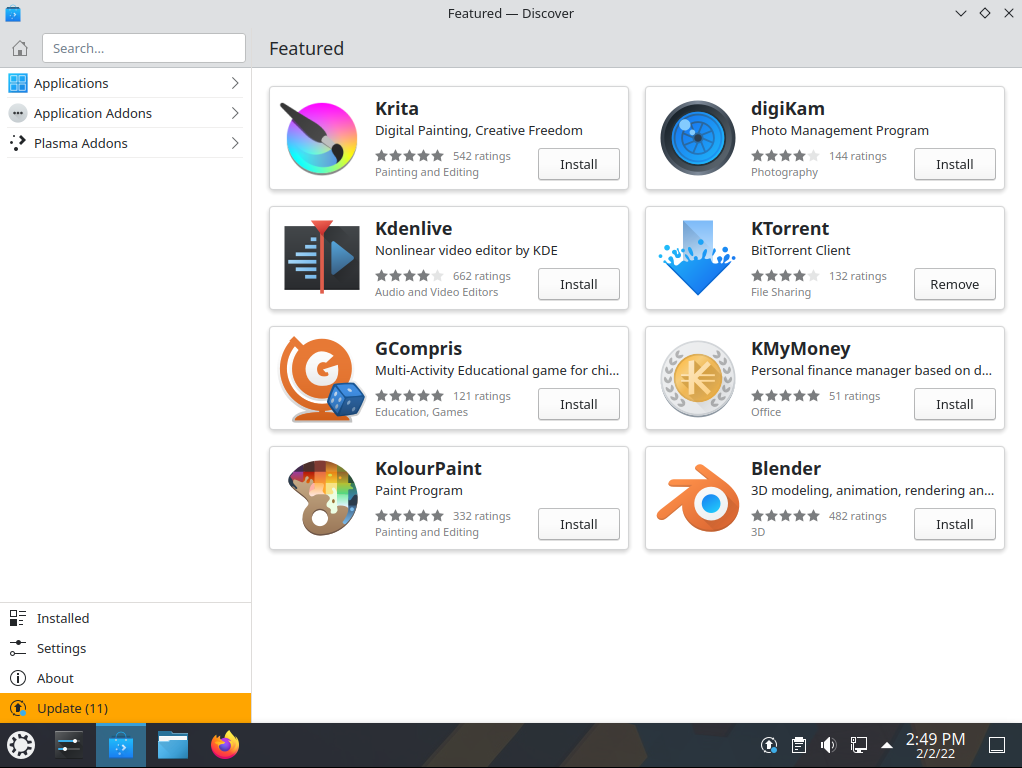Click the About info icon
The height and width of the screenshot is (768, 1022).
pos(18,678)
